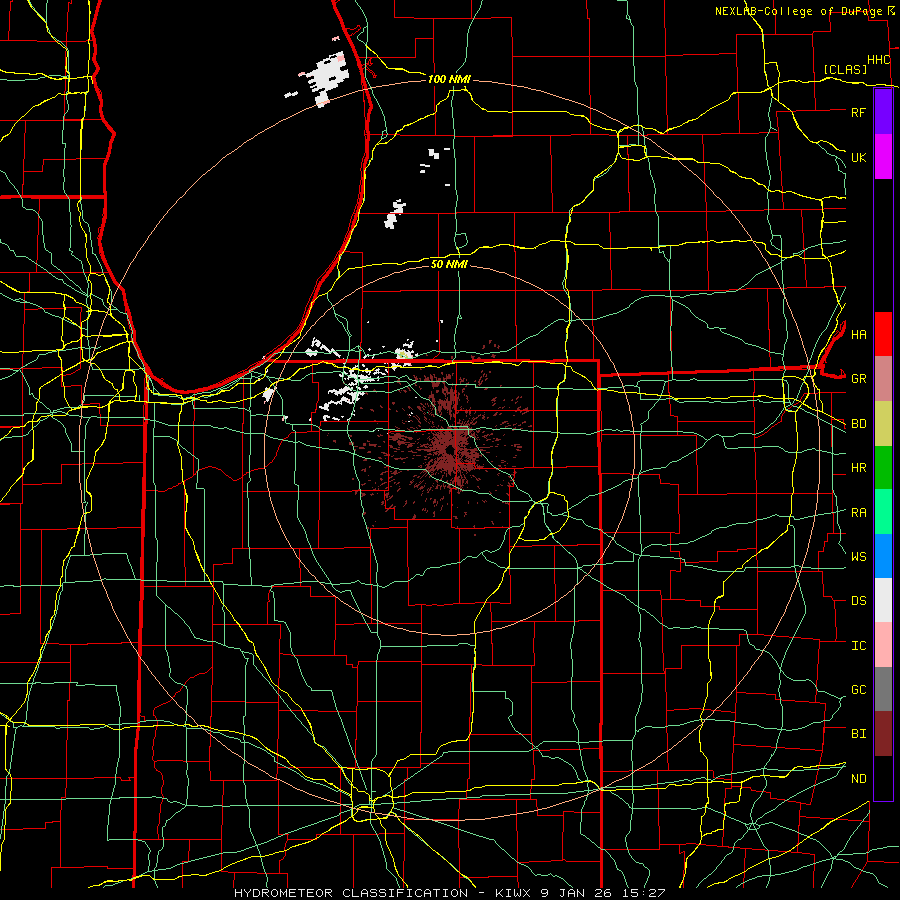Click the RA legend label
The height and width of the screenshot is (900, 900).
[x=858, y=513]
